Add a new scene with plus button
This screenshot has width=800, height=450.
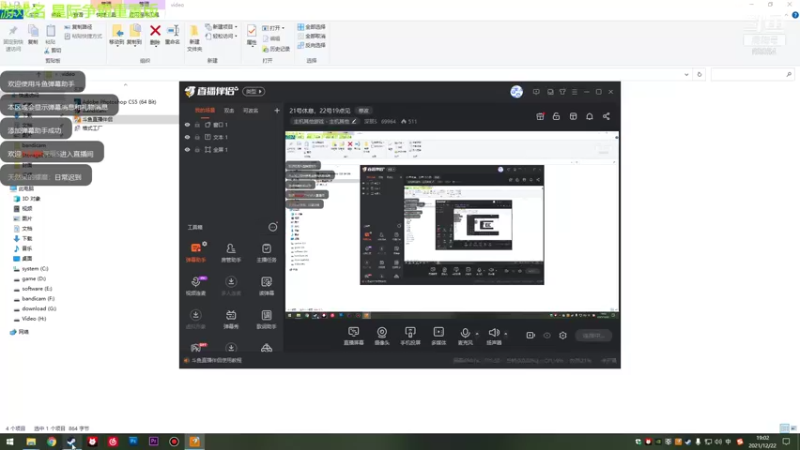[x=277, y=110]
